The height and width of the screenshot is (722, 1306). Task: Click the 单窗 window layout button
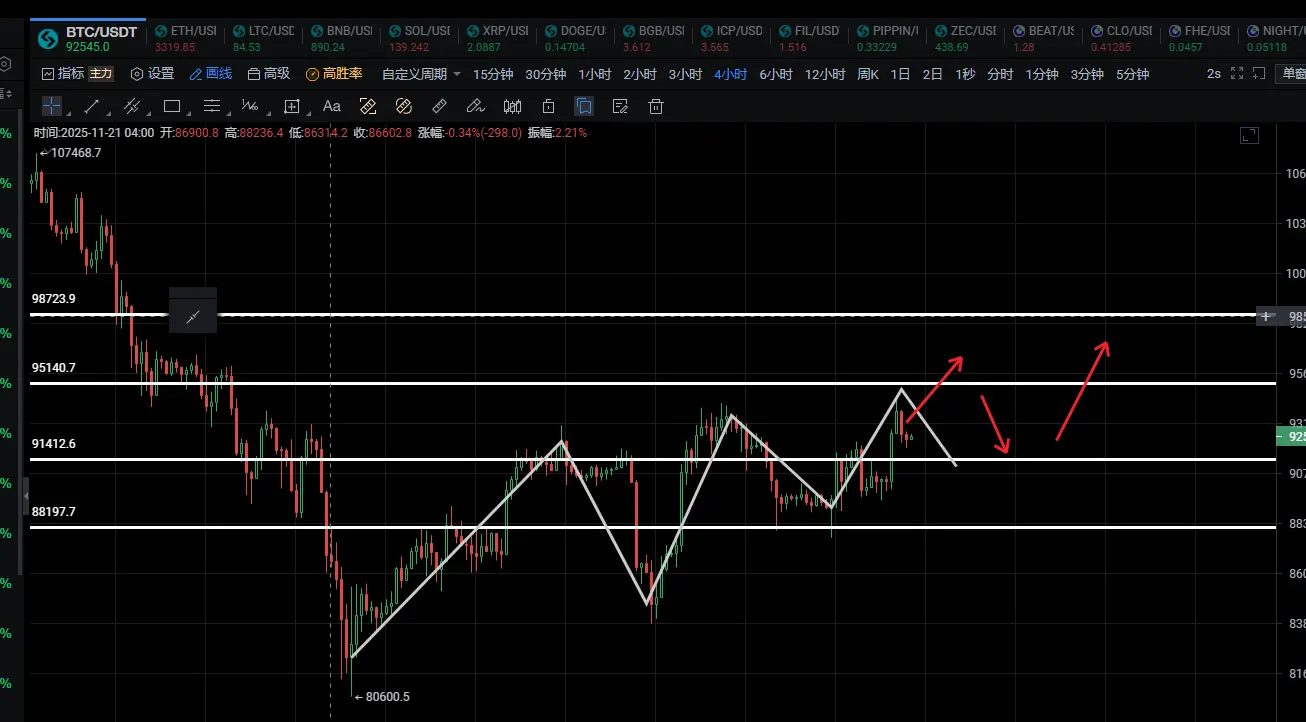click(x=1293, y=73)
